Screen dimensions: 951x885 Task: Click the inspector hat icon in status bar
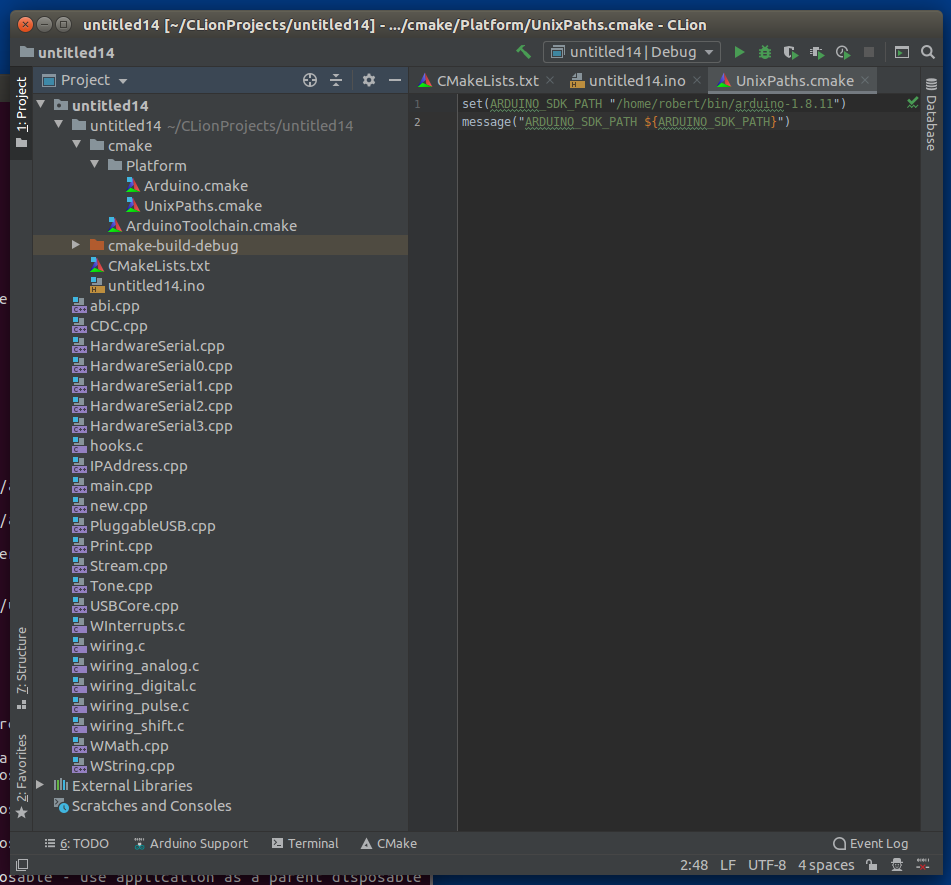point(897,865)
